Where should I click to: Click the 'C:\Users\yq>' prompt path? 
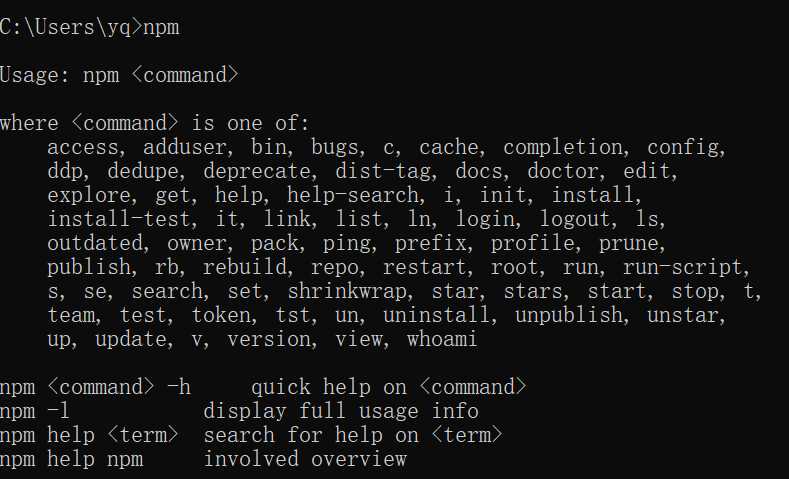click(71, 27)
